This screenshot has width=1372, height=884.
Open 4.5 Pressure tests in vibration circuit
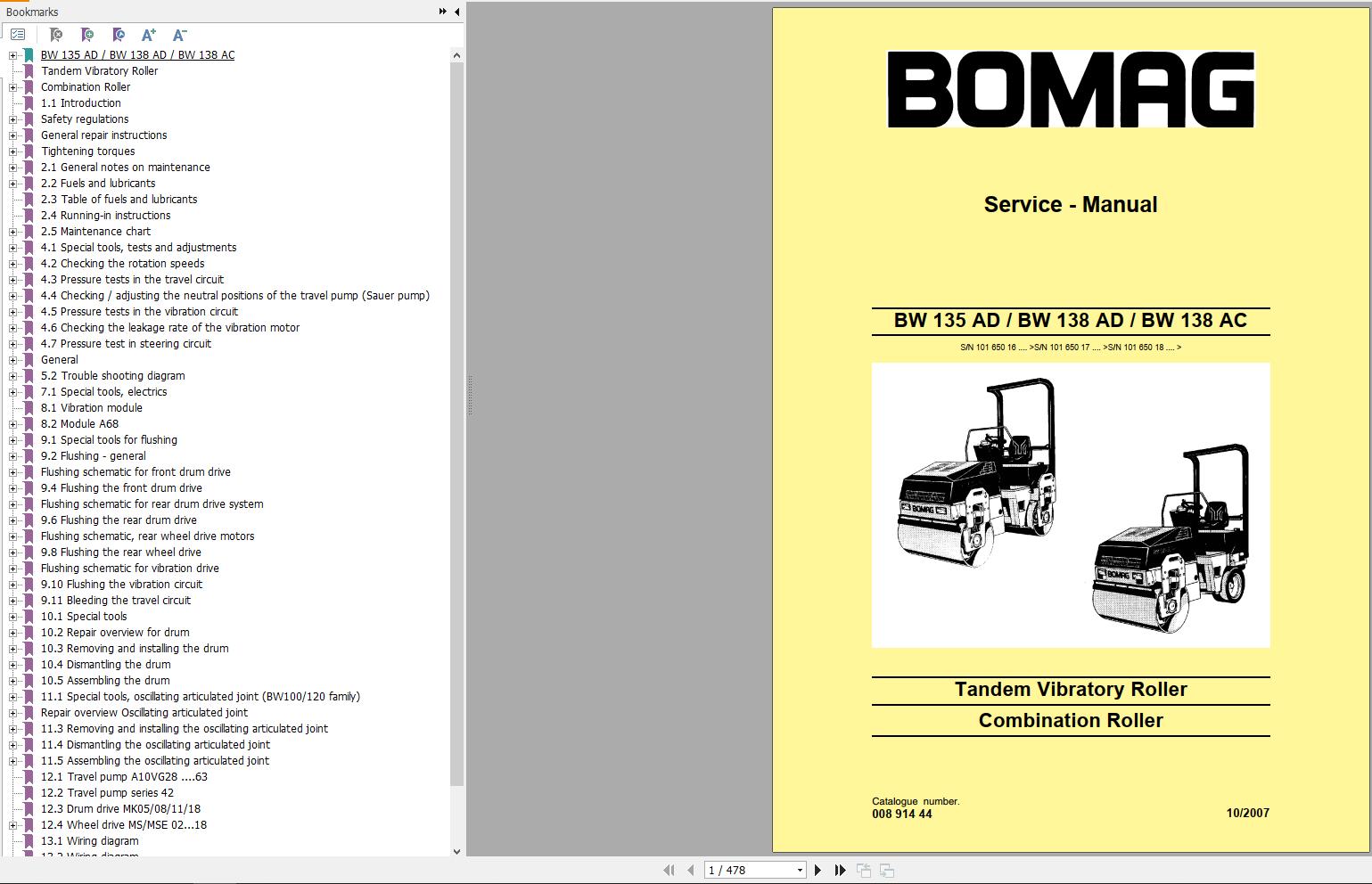[139, 312]
